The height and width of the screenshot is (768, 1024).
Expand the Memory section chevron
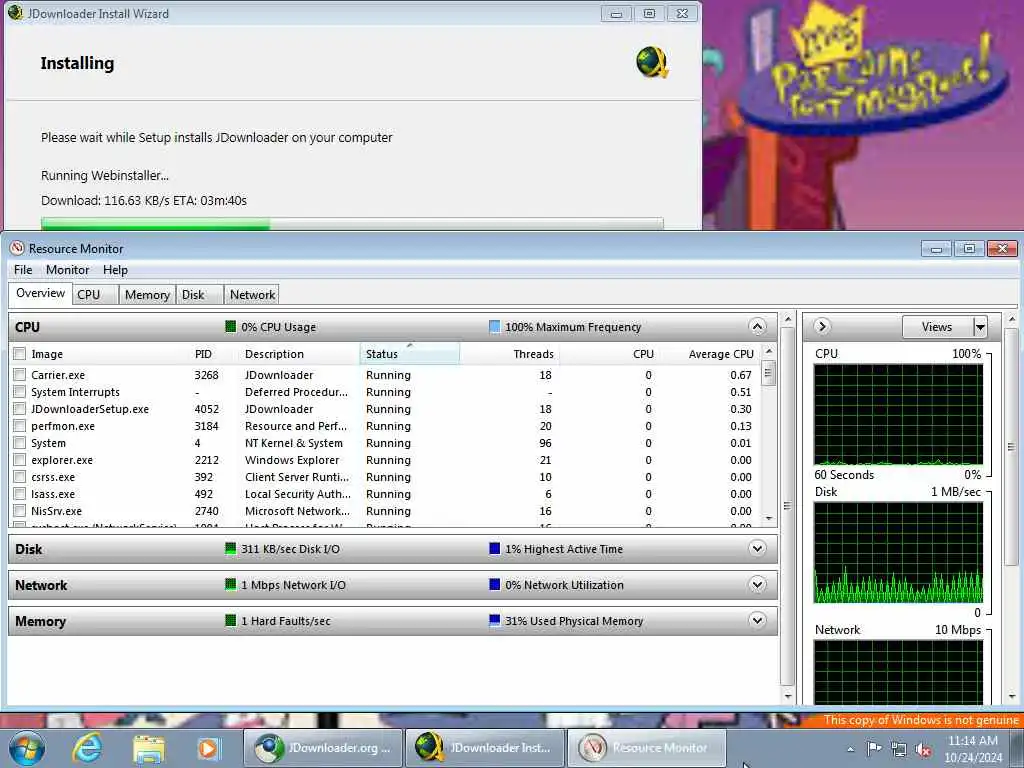coord(757,620)
